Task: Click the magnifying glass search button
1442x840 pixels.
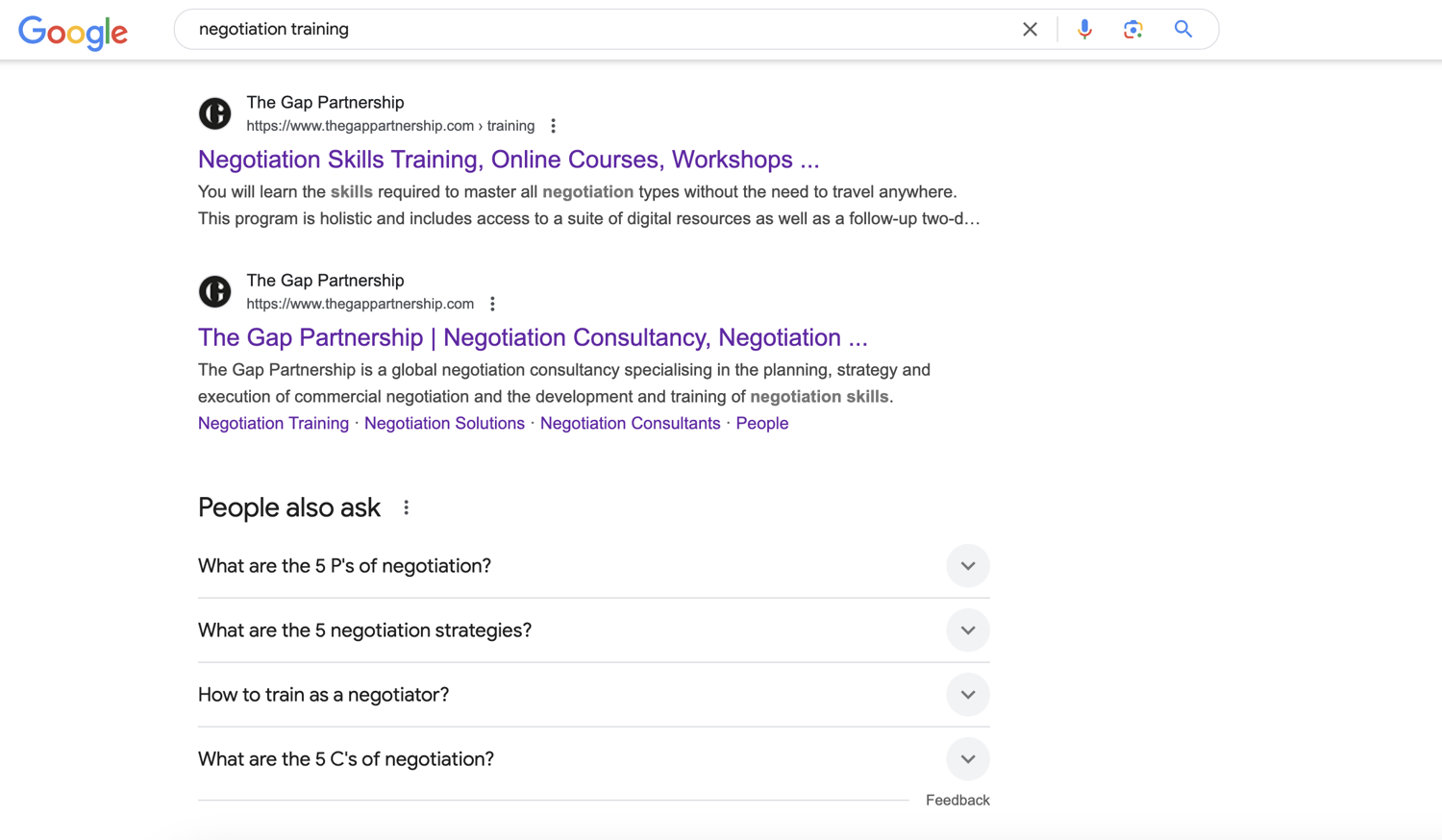Action: 1183,30
